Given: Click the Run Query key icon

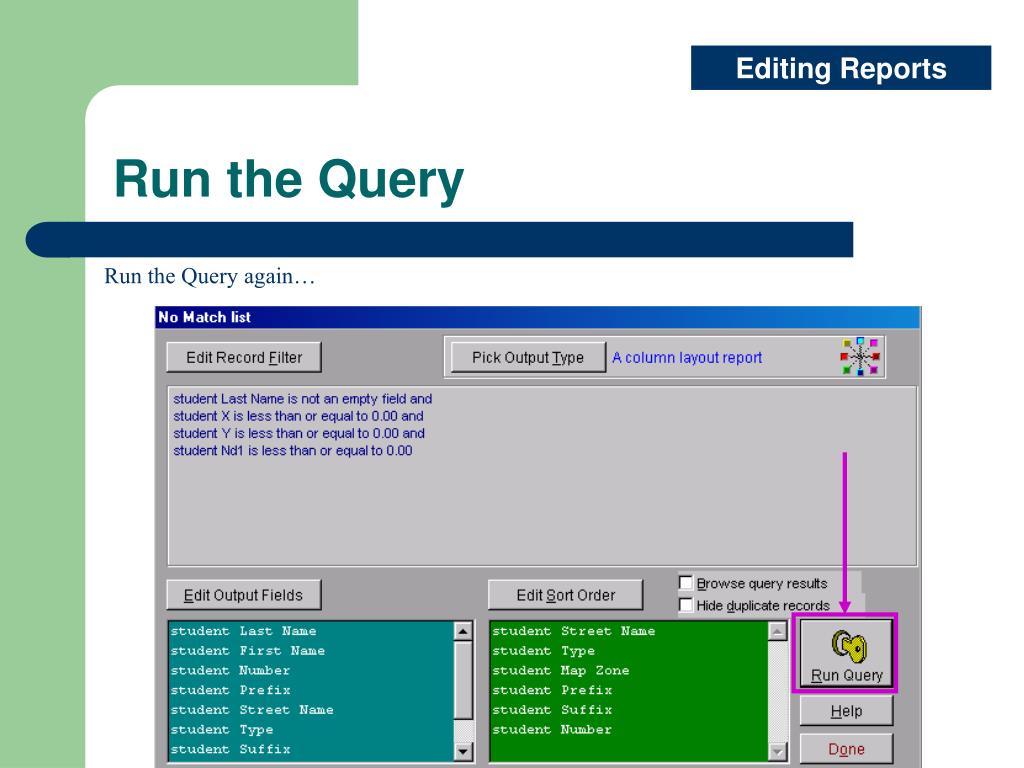Looking at the screenshot, I should coord(848,645).
